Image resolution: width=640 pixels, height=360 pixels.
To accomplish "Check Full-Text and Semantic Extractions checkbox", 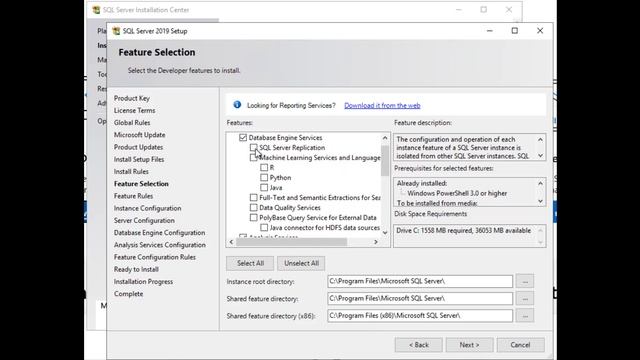I will coord(253,198).
